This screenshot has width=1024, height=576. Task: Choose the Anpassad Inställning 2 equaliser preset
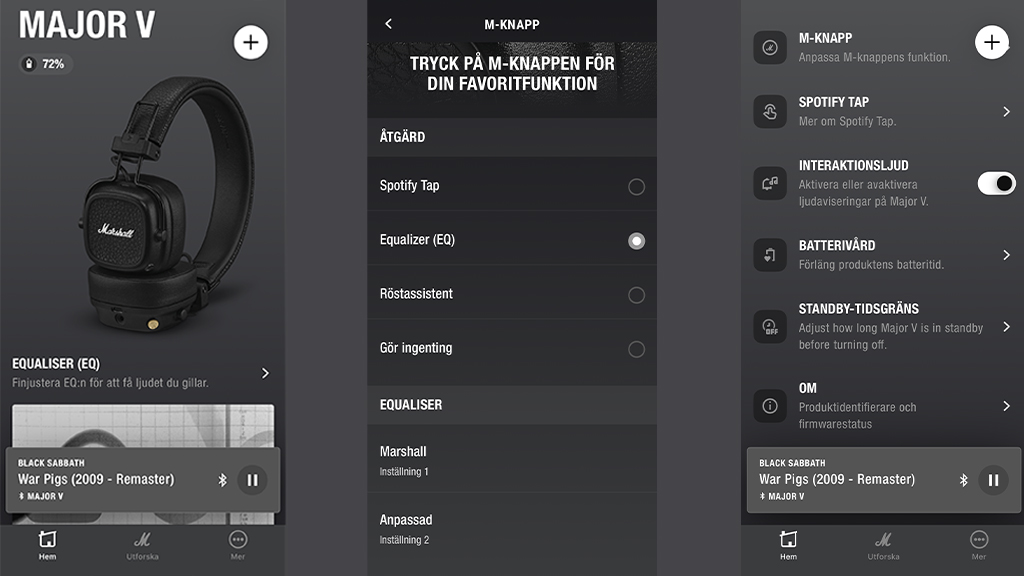point(512,528)
